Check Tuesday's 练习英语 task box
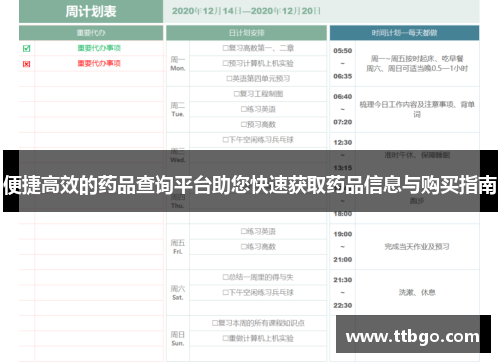 coord(243,109)
